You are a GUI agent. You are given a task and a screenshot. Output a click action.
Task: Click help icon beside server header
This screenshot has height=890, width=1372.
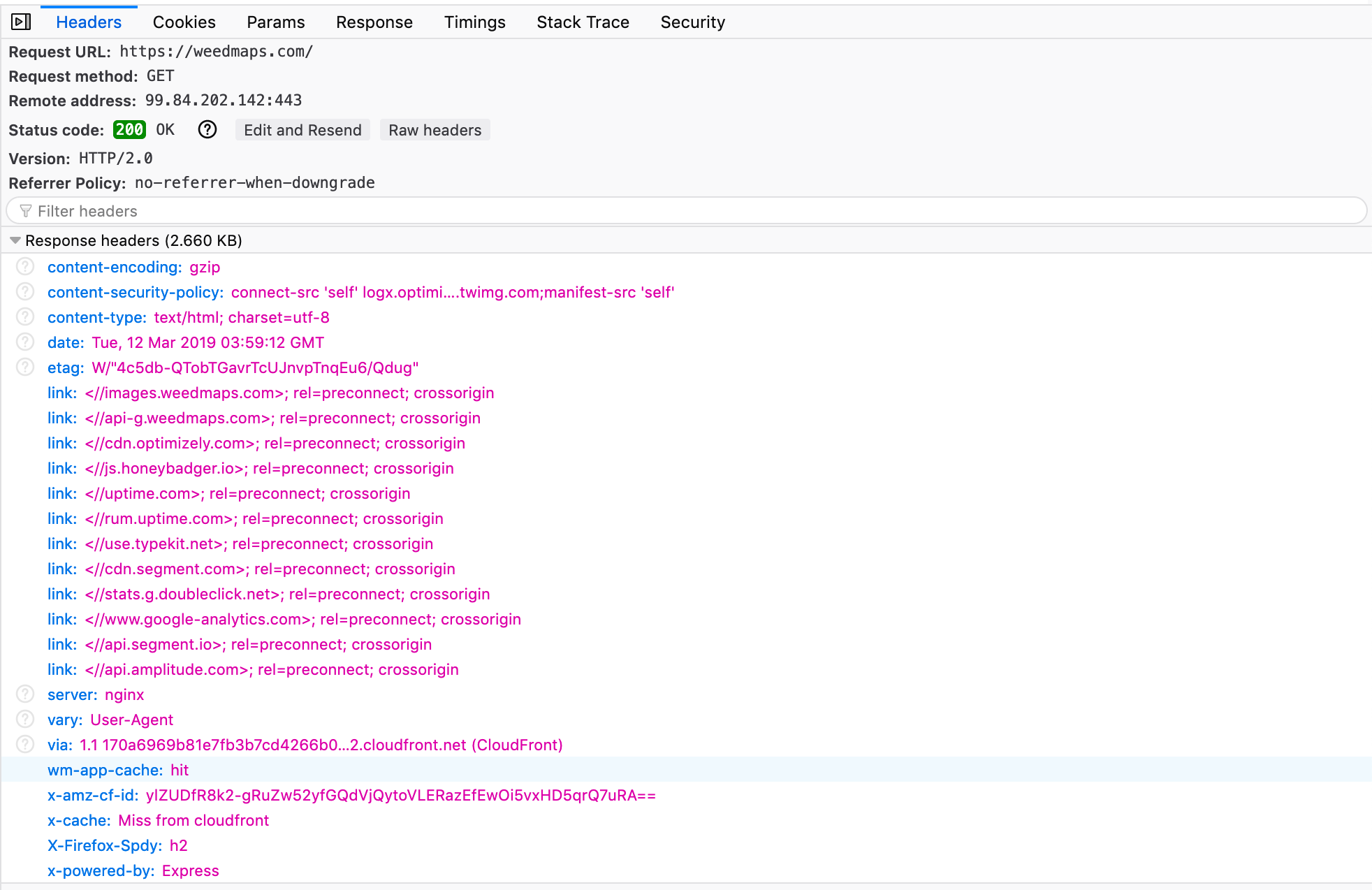pos(25,694)
